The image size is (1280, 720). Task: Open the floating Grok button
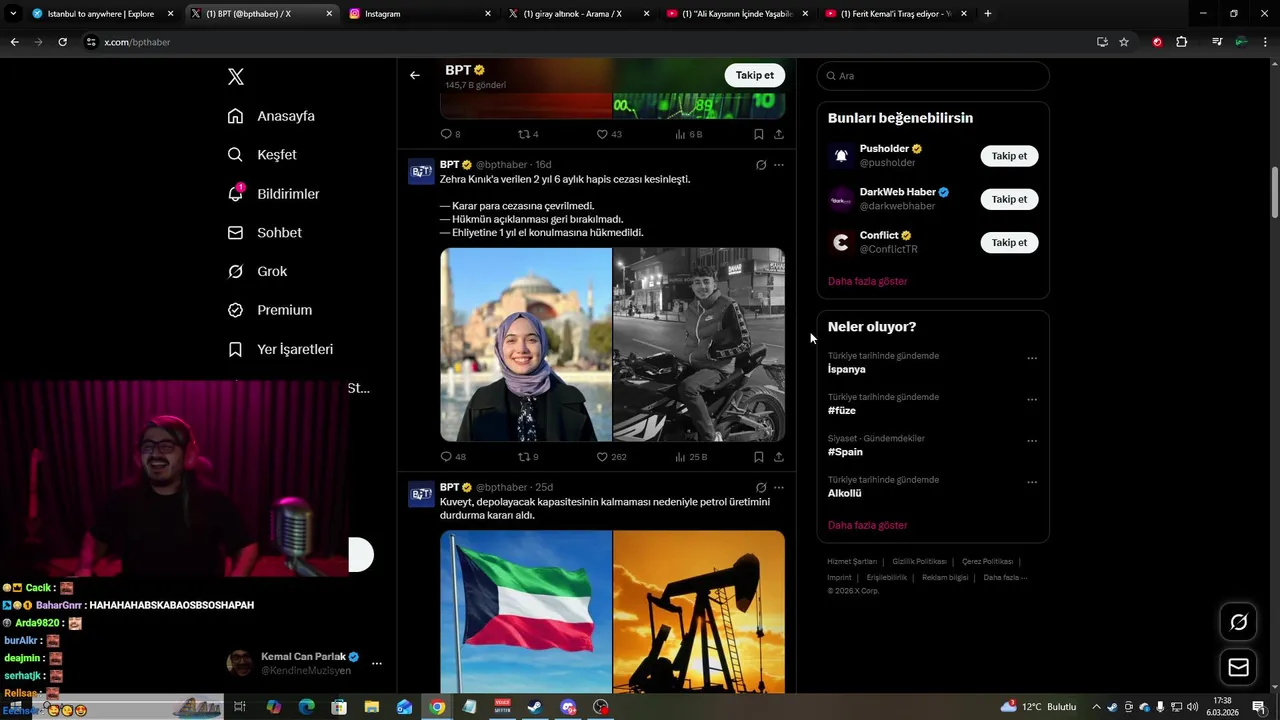pyautogui.click(x=1239, y=623)
